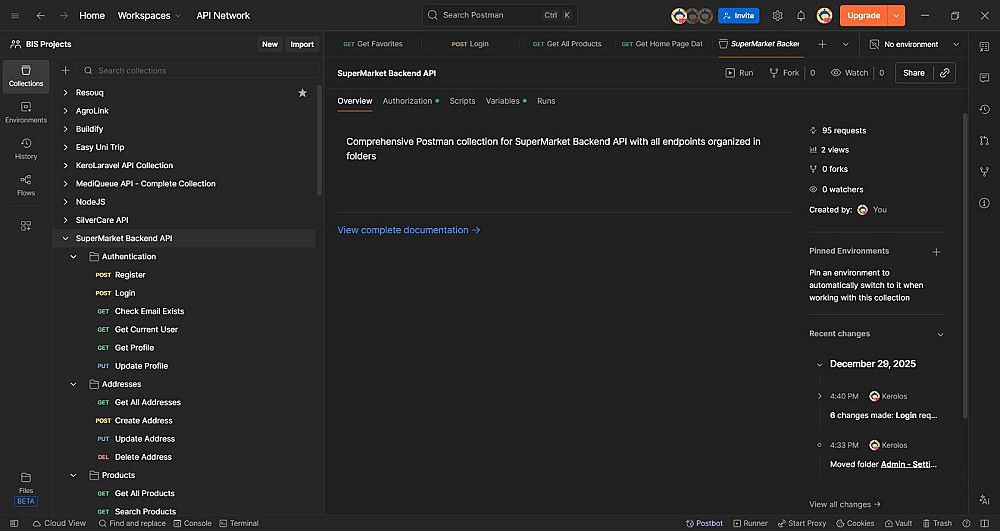Open View complete documentation link
Viewport: 1000px width, 531px height.
[x=408, y=230]
